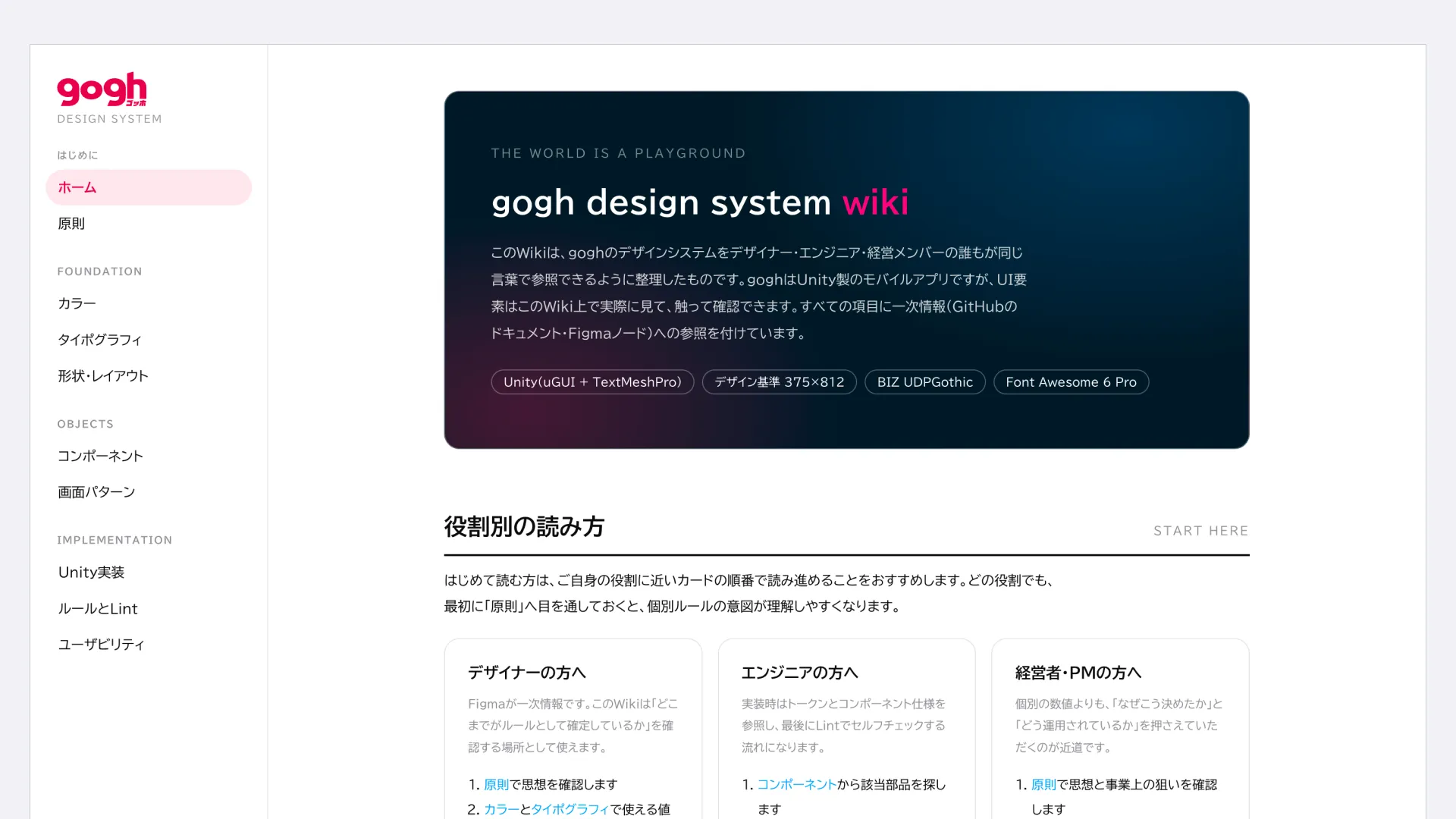Click the START HERE label

pos(1200,531)
